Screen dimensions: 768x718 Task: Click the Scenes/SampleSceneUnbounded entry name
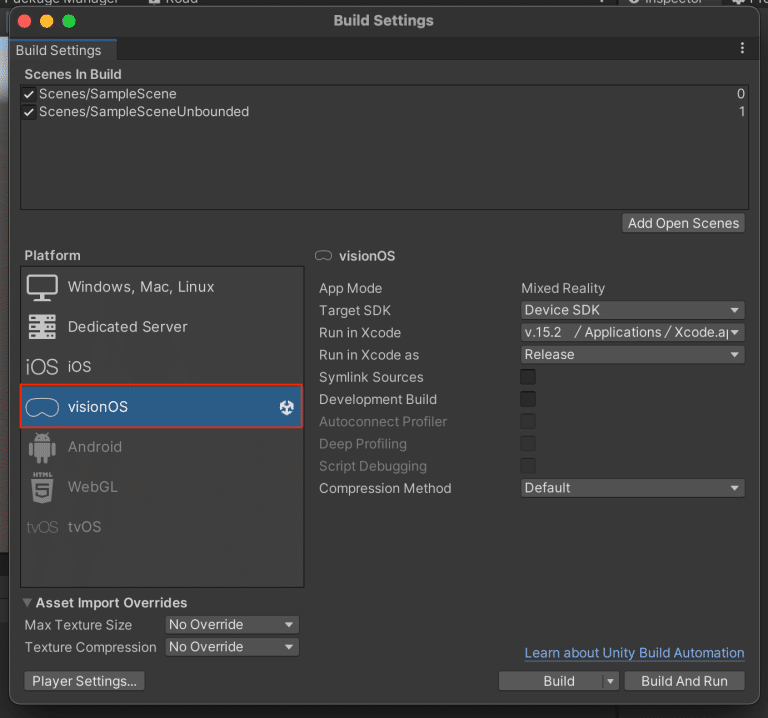144,112
